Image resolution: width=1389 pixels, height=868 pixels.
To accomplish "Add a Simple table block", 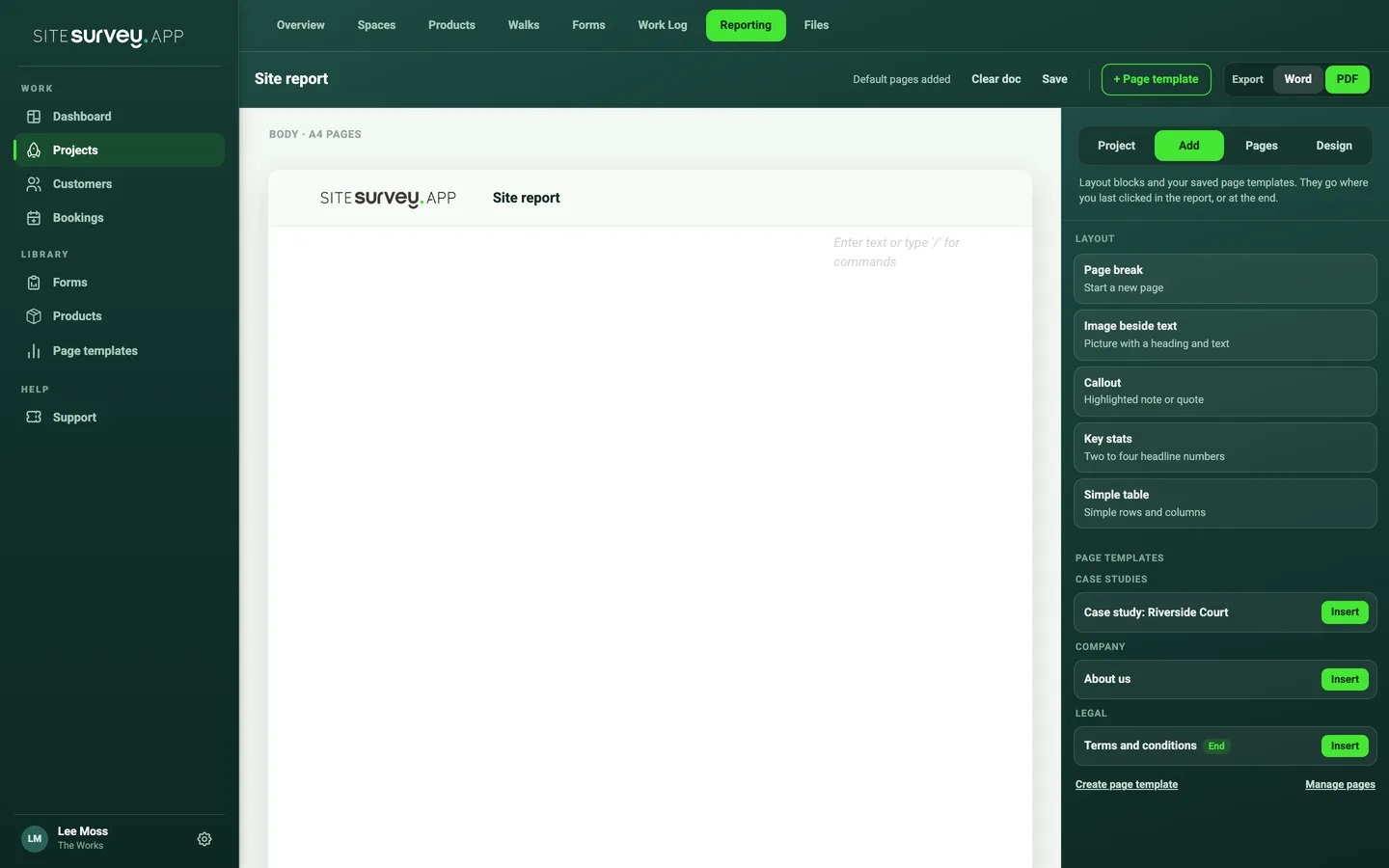I will 1225,503.
